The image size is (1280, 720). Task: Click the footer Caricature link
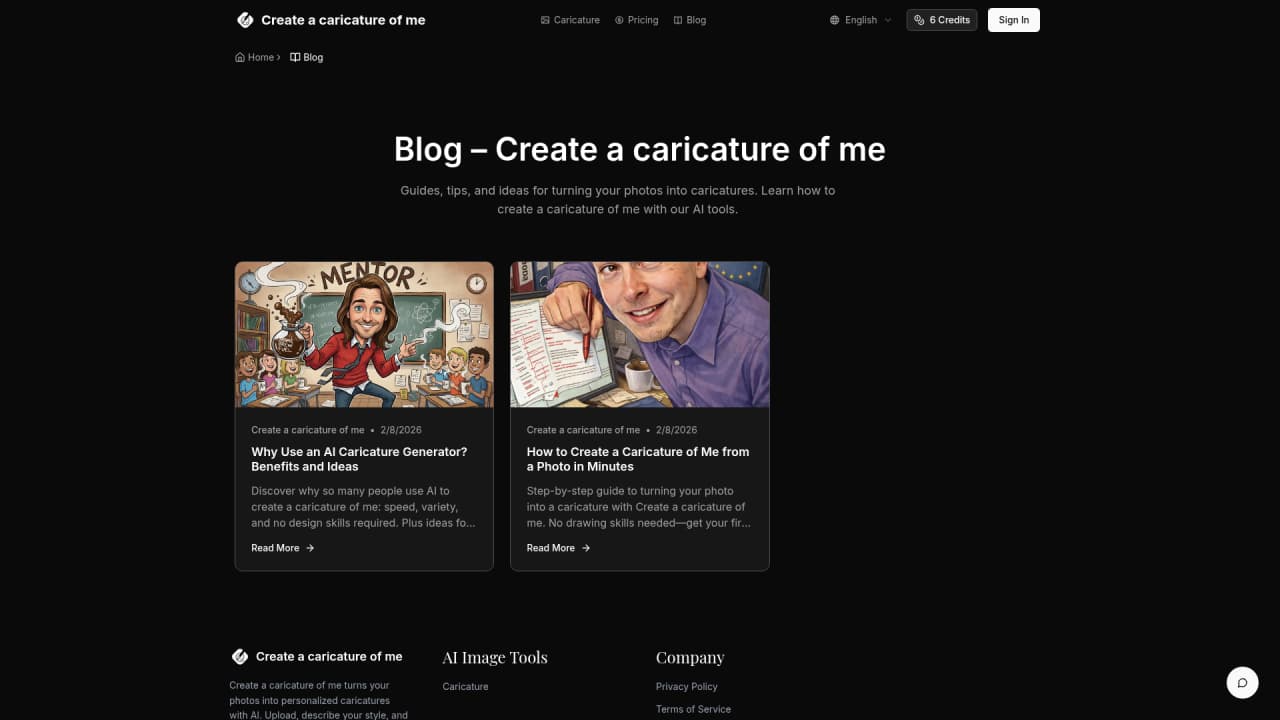point(466,687)
